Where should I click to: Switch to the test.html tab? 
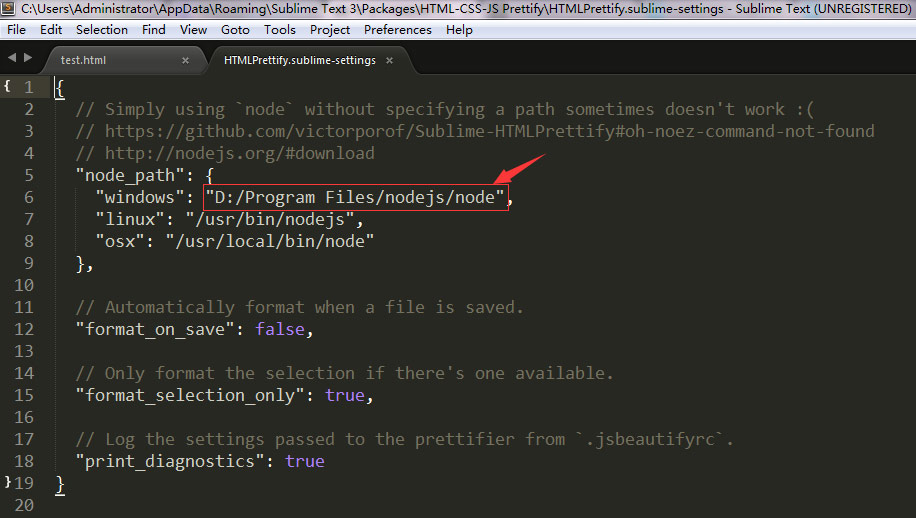click(84, 60)
